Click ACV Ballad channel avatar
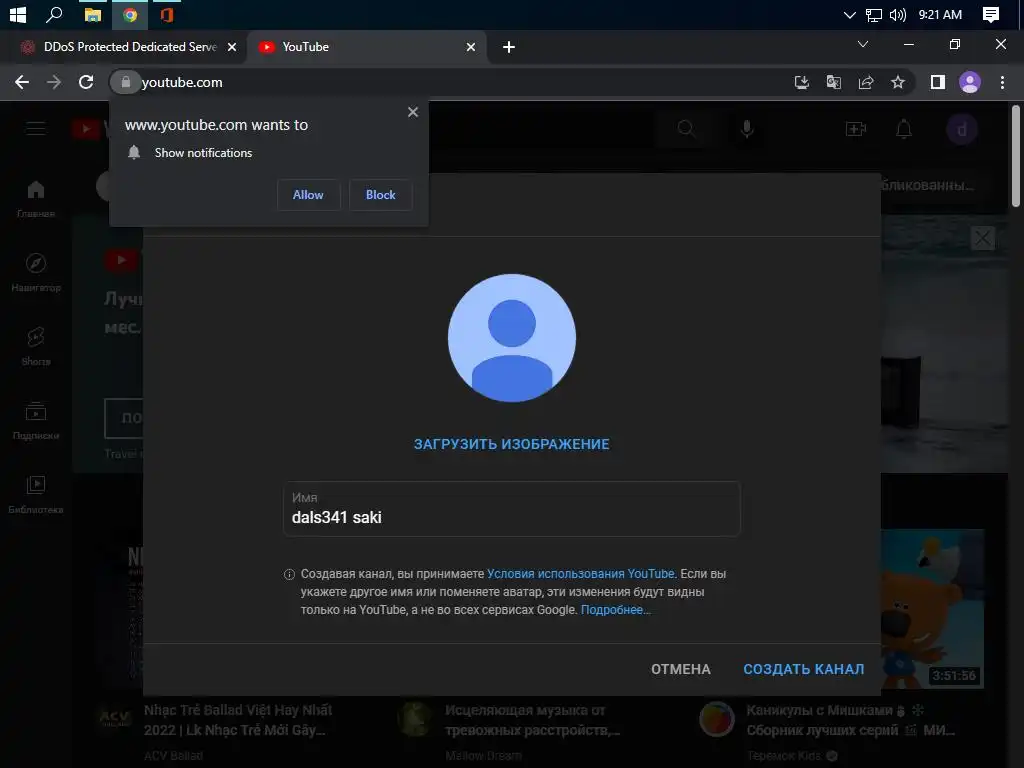 115,718
